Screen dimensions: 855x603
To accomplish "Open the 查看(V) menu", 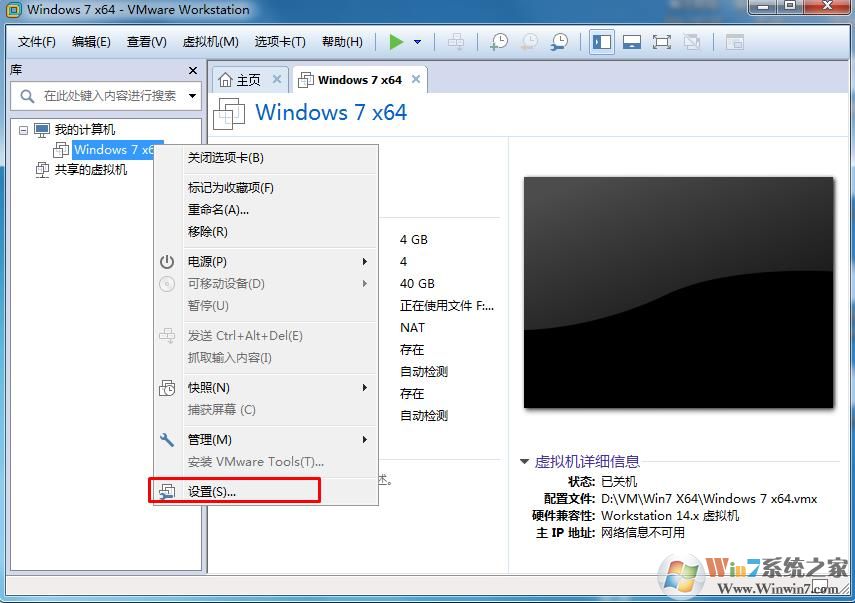I will pyautogui.click(x=147, y=42).
